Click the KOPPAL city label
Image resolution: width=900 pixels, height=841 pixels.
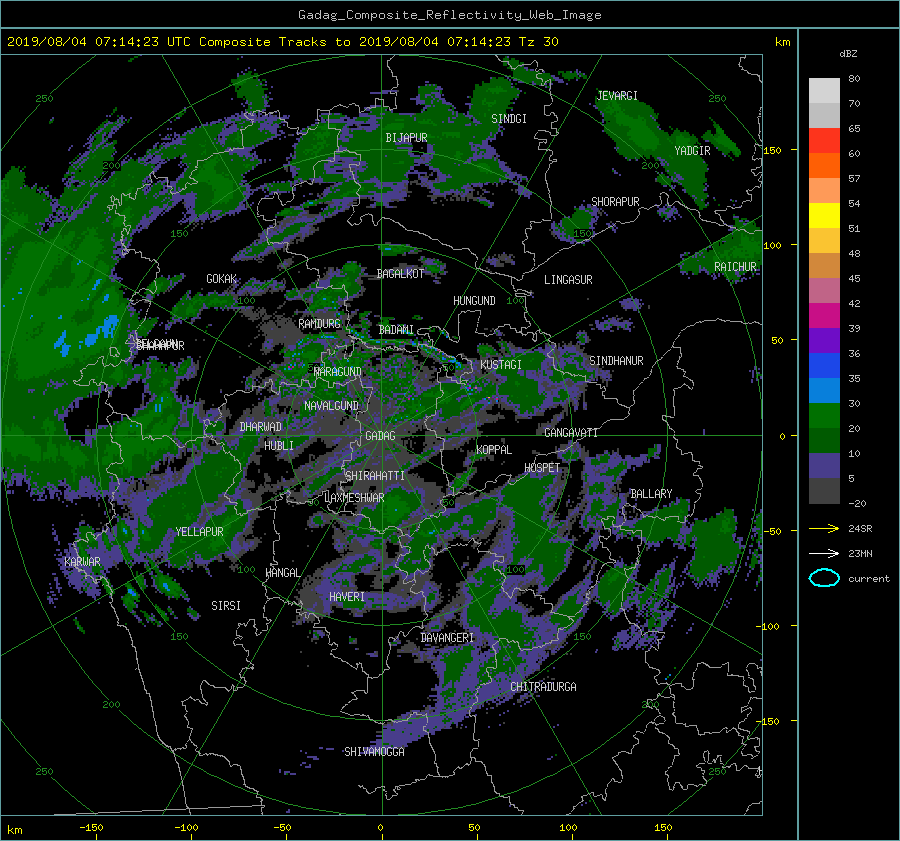click(494, 450)
